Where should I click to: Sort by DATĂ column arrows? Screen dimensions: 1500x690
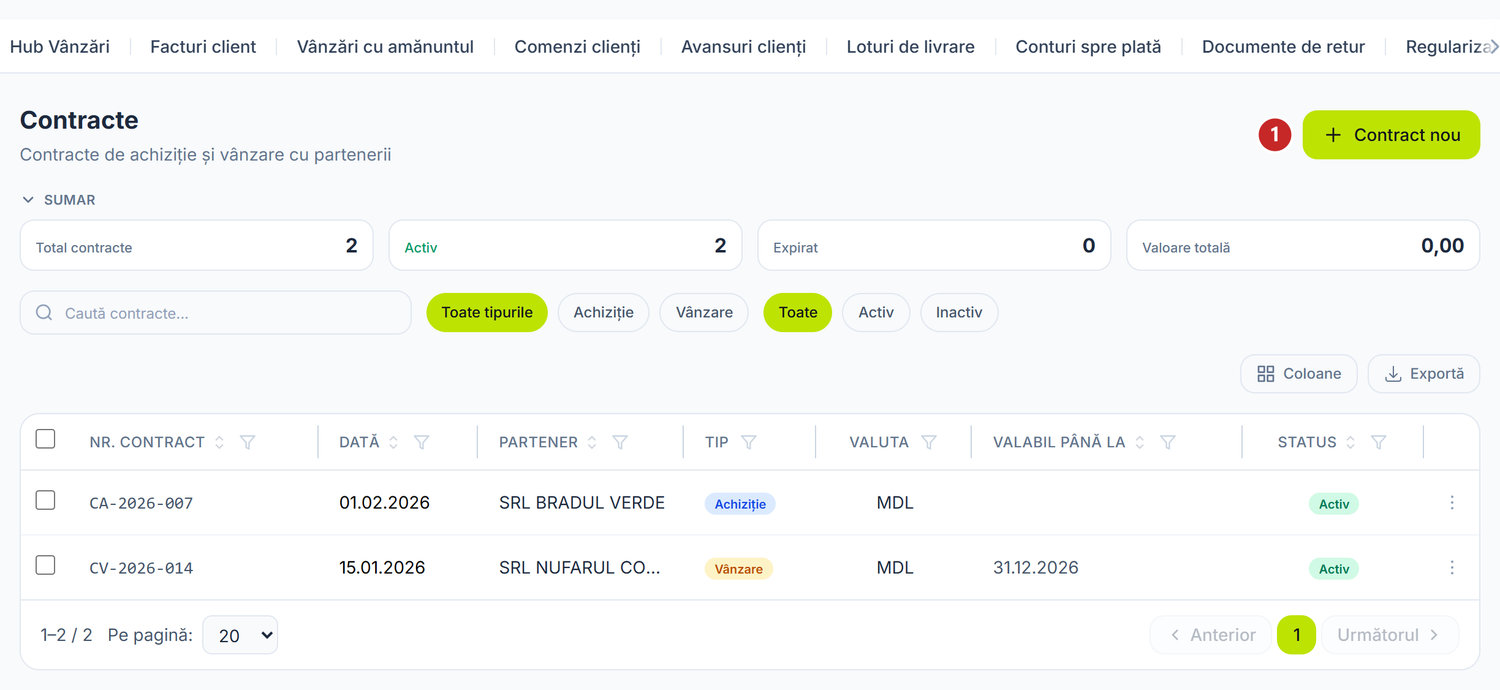(x=394, y=442)
